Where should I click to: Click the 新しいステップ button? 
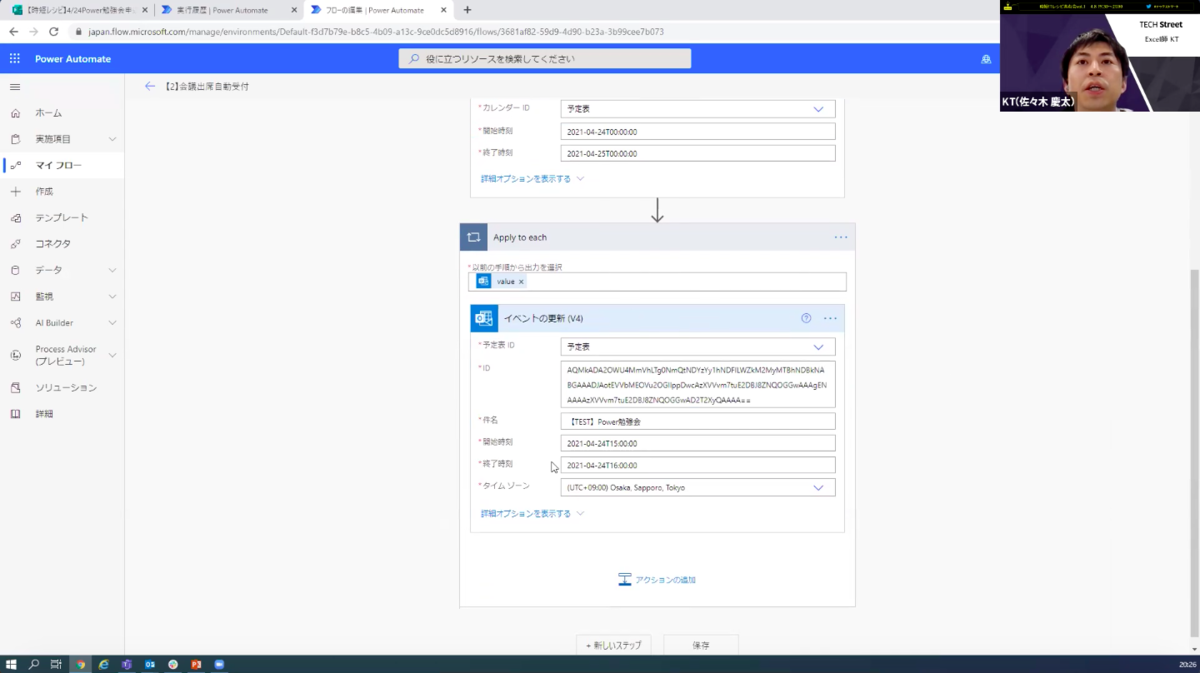pyautogui.click(x=614, y=645)
